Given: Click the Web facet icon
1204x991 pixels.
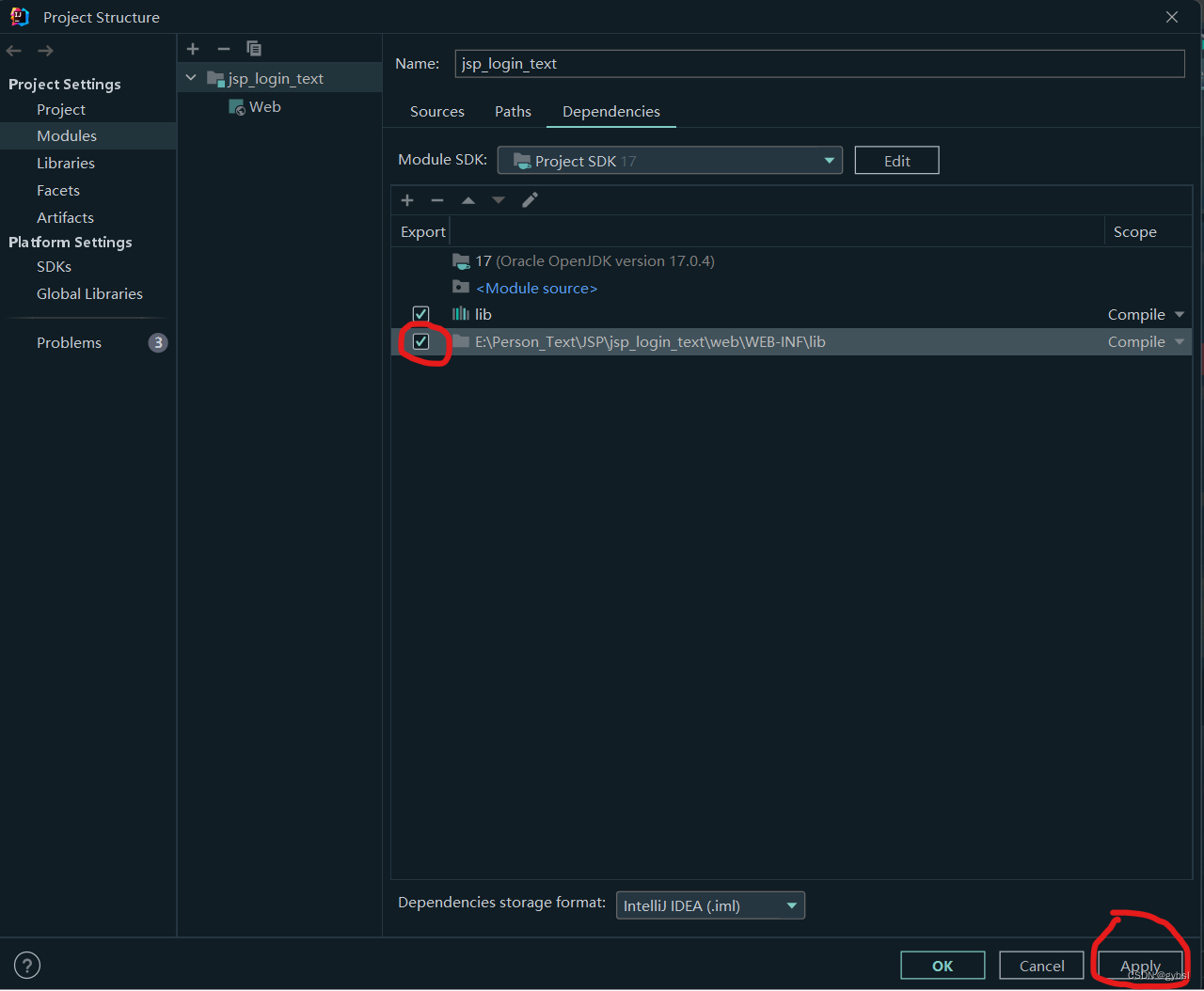Looking at the screenshot, I should pos(237,107).
